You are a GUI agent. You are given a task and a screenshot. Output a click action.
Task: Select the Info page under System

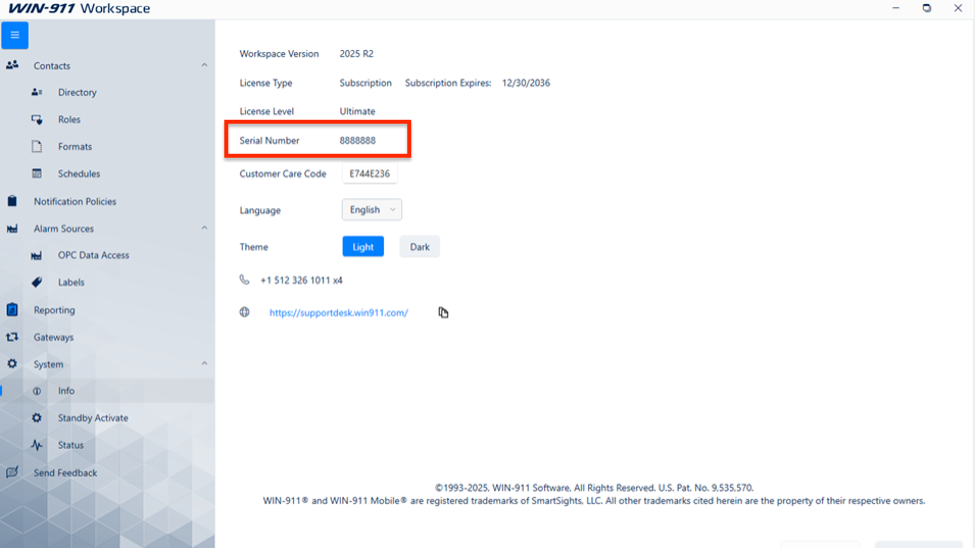click(x=66, y=391)
